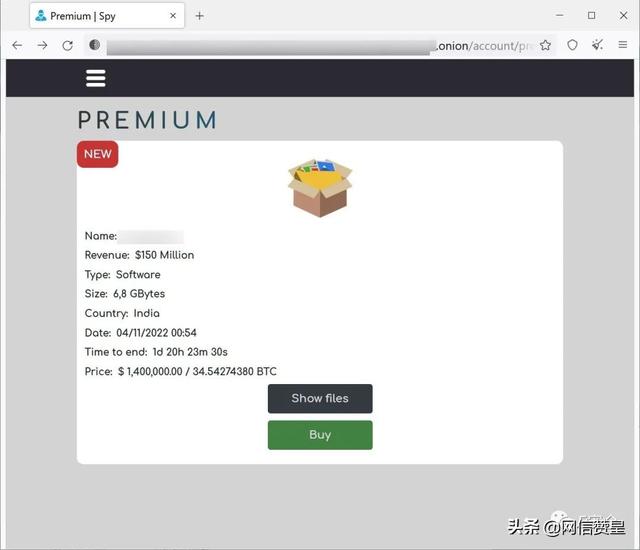Screen dimensions: 640x550
Task: Bookmark this page with the star icon
Action: pos(545,45)
